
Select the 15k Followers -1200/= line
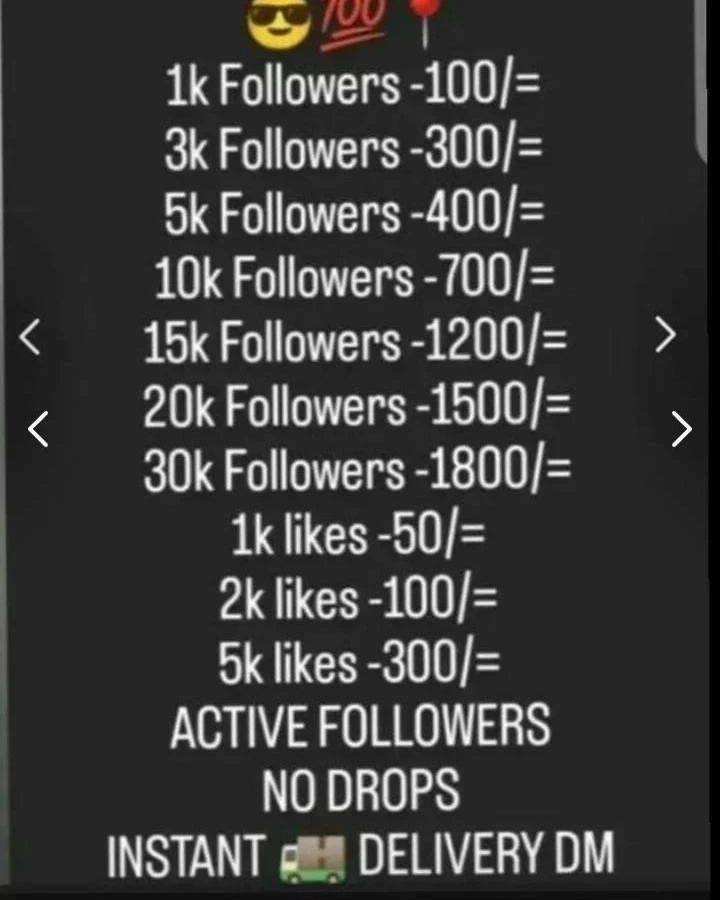click(357, 343)
